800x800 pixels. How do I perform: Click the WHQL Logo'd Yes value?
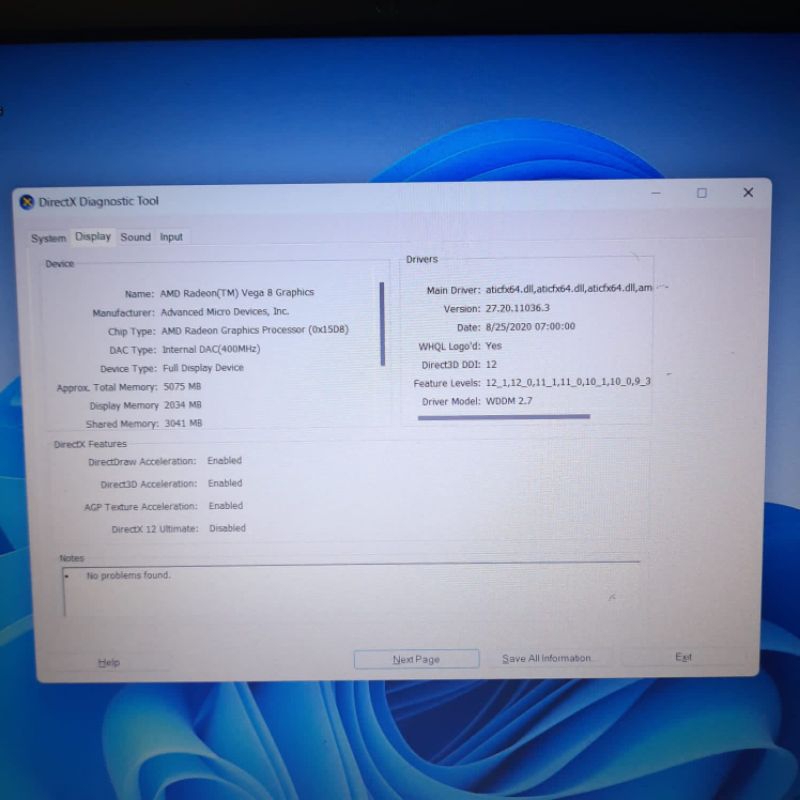click(493, 346)
